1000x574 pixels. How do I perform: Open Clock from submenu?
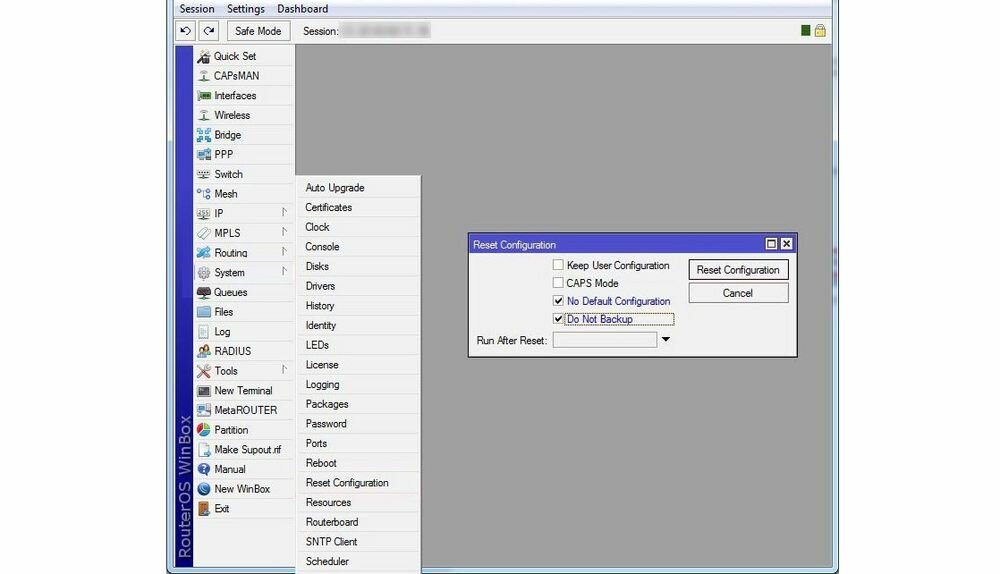point(358,227)
